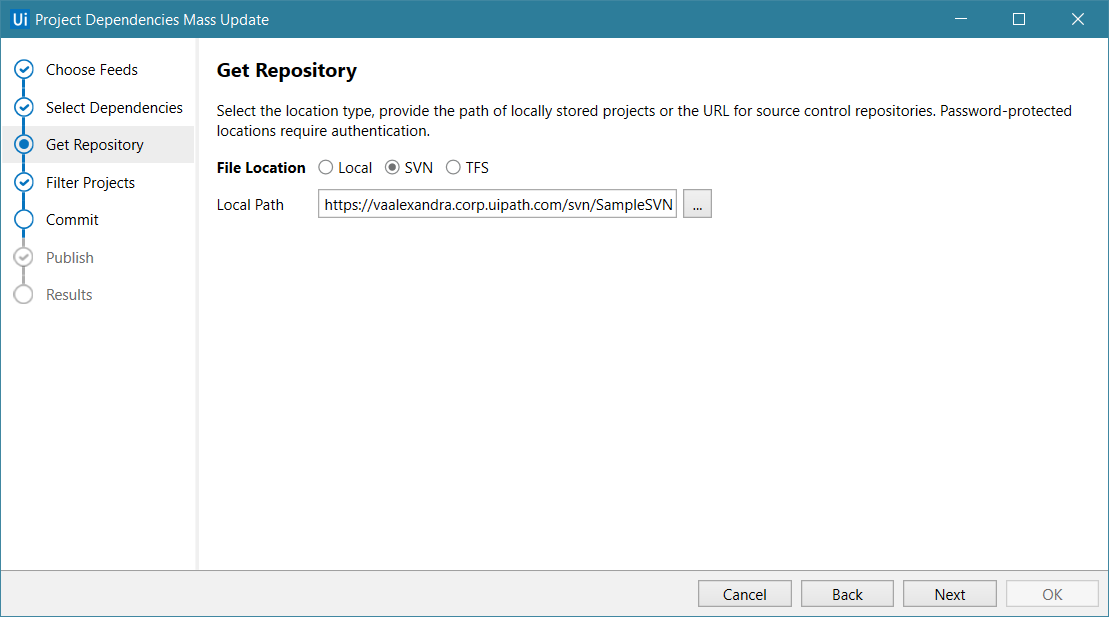1109x617 pixels.
Task: Focus the repository URL path field
Action: 497,204
